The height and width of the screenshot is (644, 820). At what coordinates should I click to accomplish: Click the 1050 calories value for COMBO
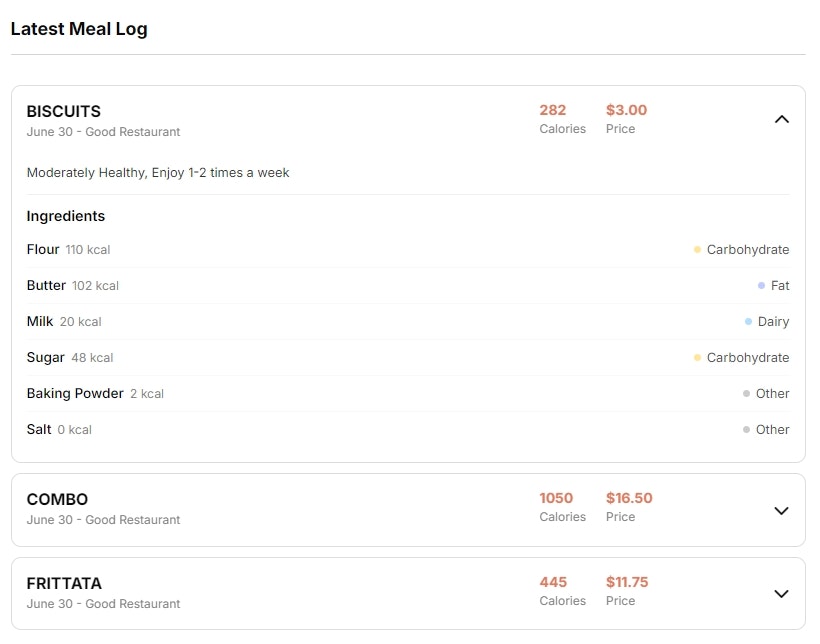(556, 498)
